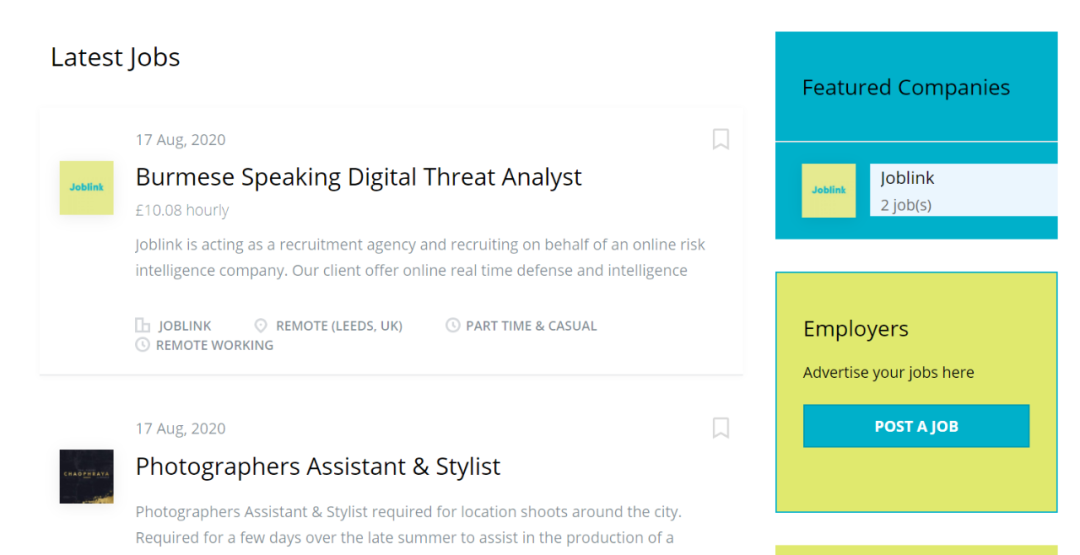The image size is (1080, 555).
Task: Click the JOBLINK company tag with building icon
Action: coord(174,326)
